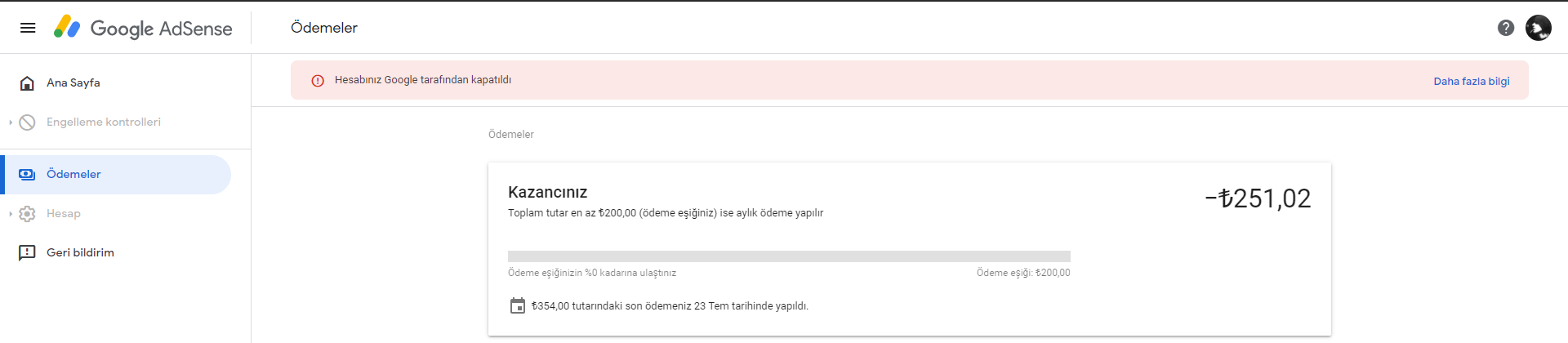1568x343 pixels.
Task: Click the payment threshold progress bar
Action: pyautogui.click(x=789, y=256)
